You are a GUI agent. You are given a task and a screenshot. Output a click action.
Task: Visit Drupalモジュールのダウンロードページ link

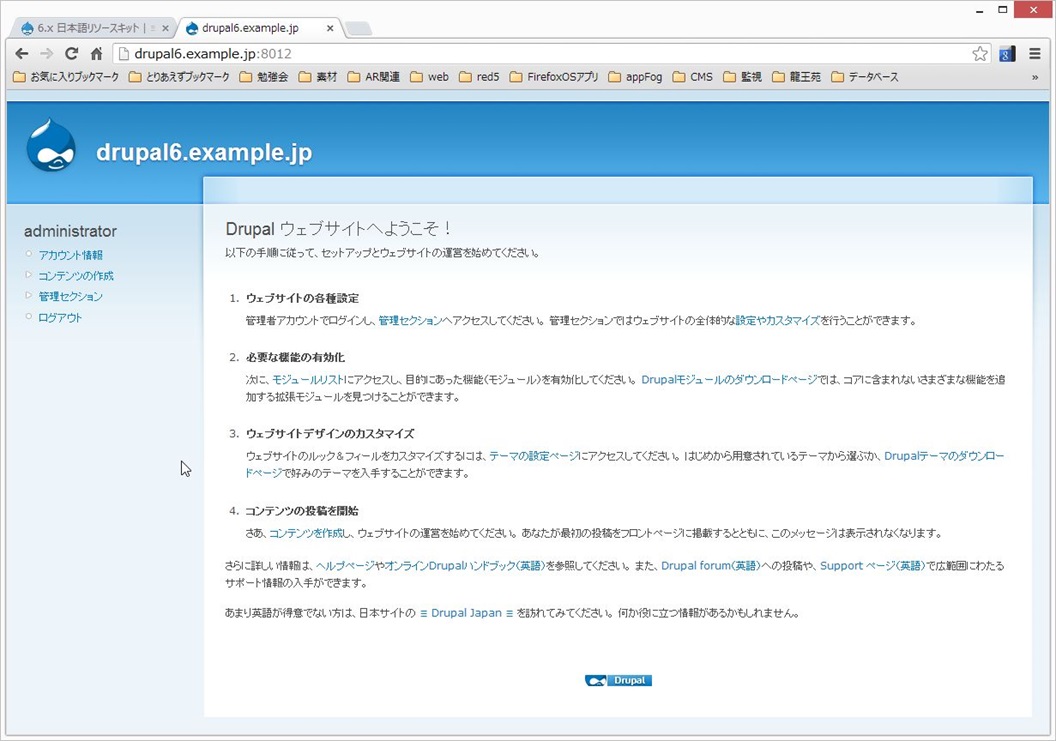click(729, 380)
